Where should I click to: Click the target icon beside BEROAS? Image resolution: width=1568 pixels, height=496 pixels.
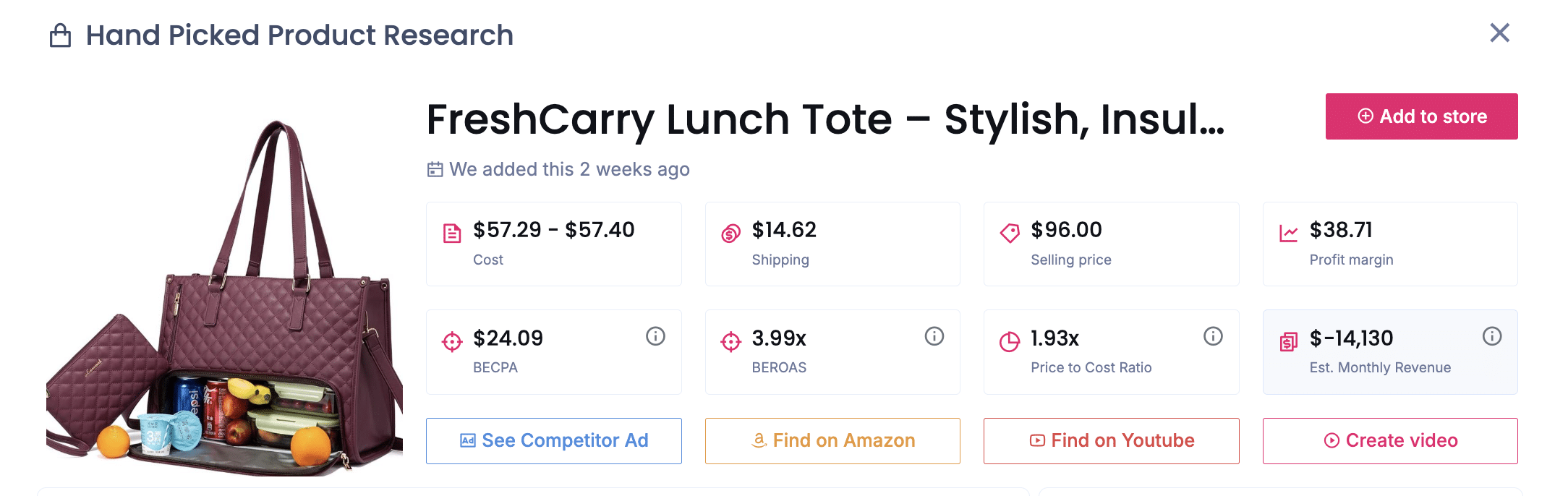(730, 341)
